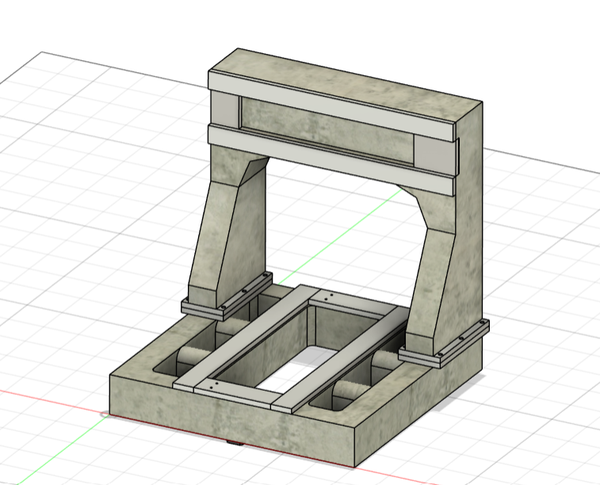Select the recessed panel between the gantry rails
Viewport: 600px width, 485px height.
326,130
